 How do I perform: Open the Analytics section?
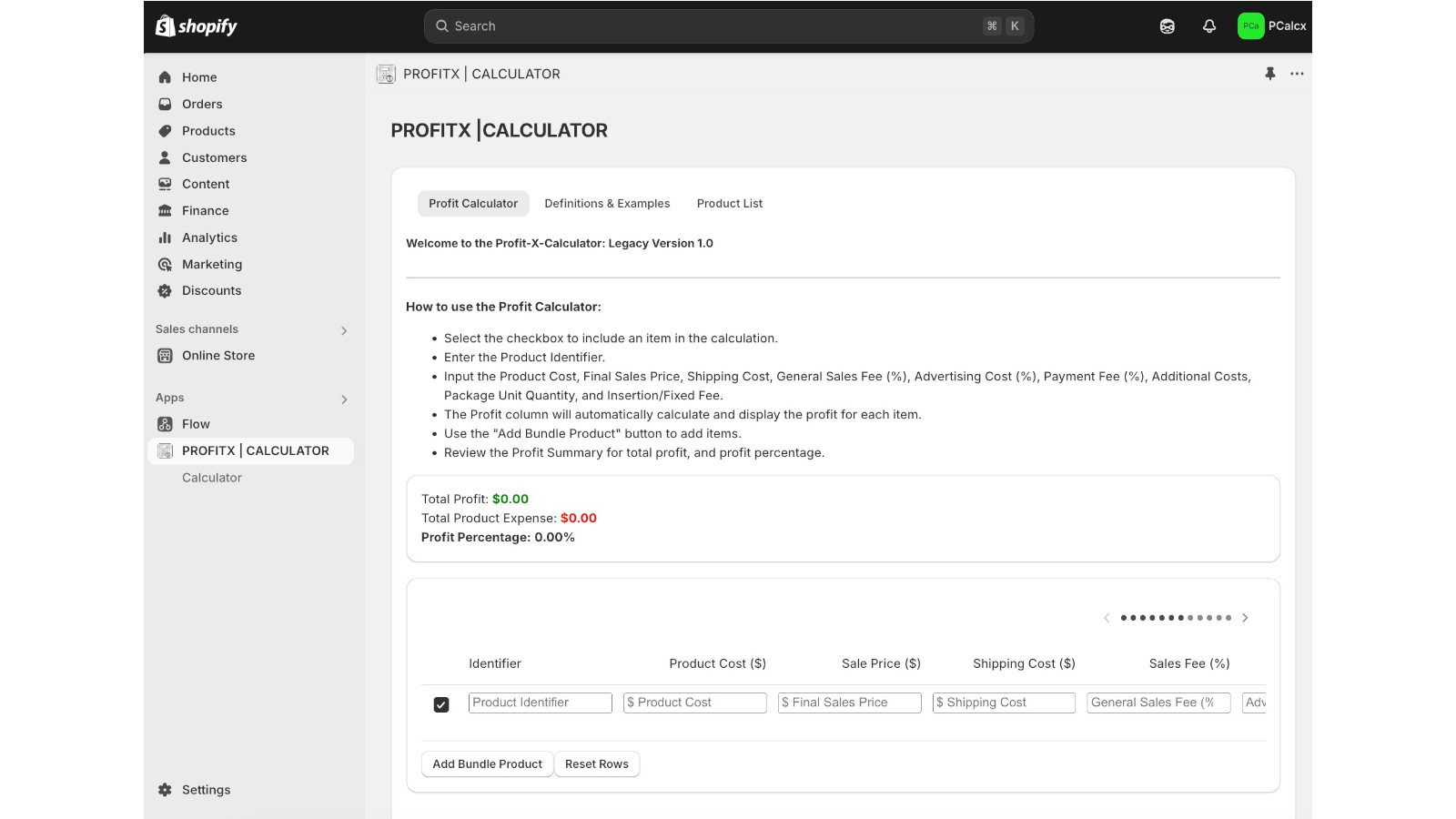(210, 238)
